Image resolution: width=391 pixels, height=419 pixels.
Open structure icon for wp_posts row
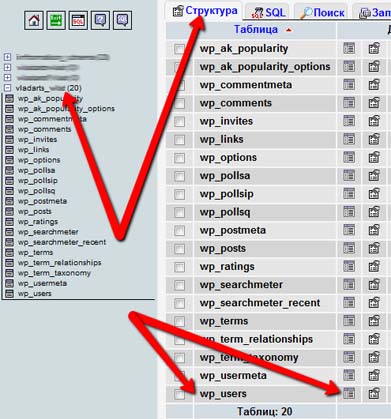coord(374,248)
